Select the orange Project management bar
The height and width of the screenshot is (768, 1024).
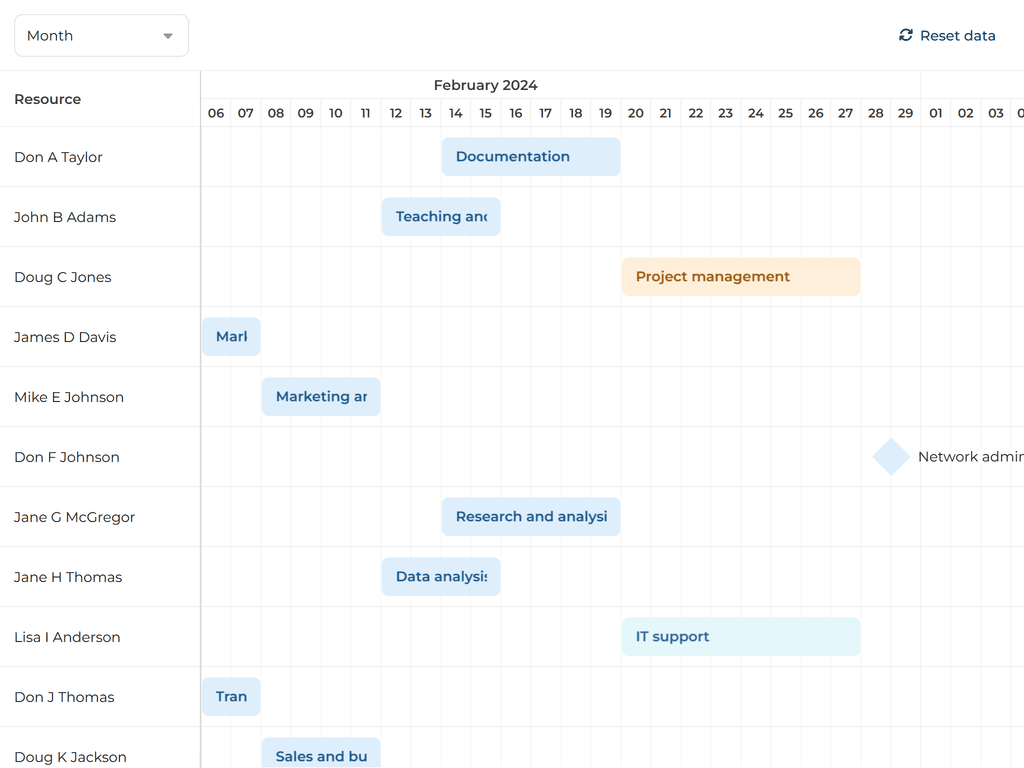(740, 277)
